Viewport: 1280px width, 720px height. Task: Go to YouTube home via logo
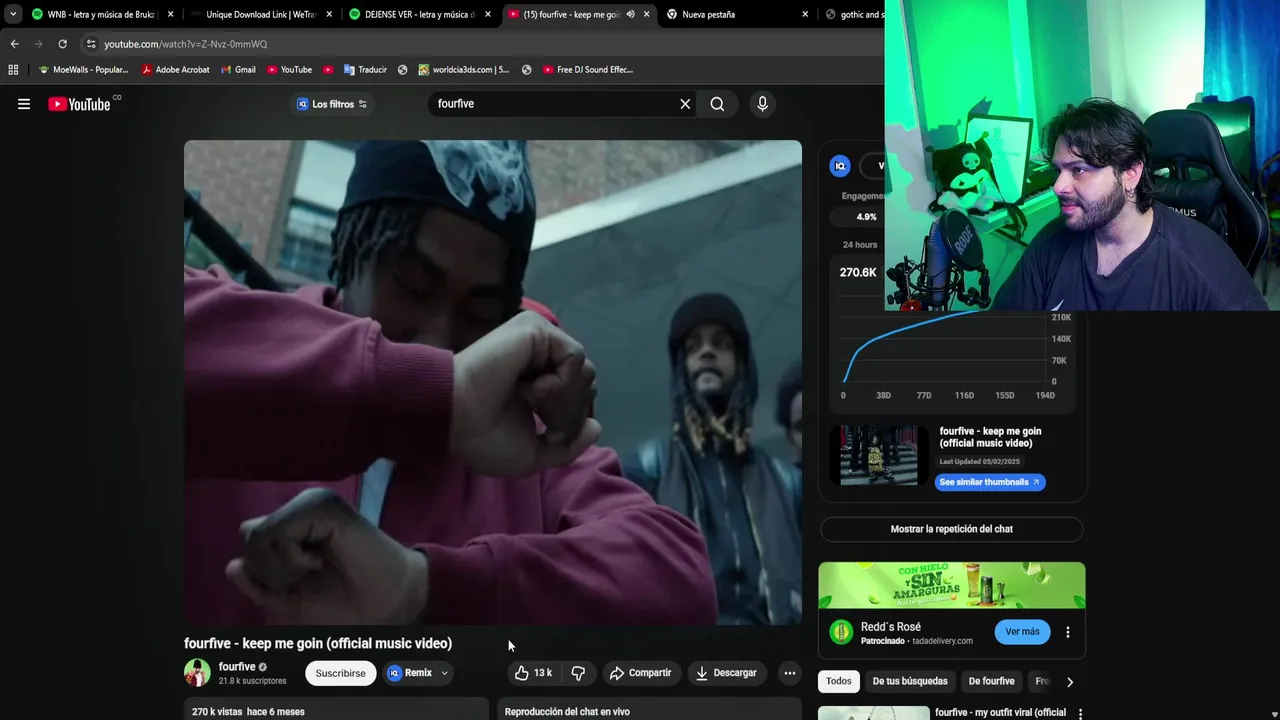coord(79,104)
